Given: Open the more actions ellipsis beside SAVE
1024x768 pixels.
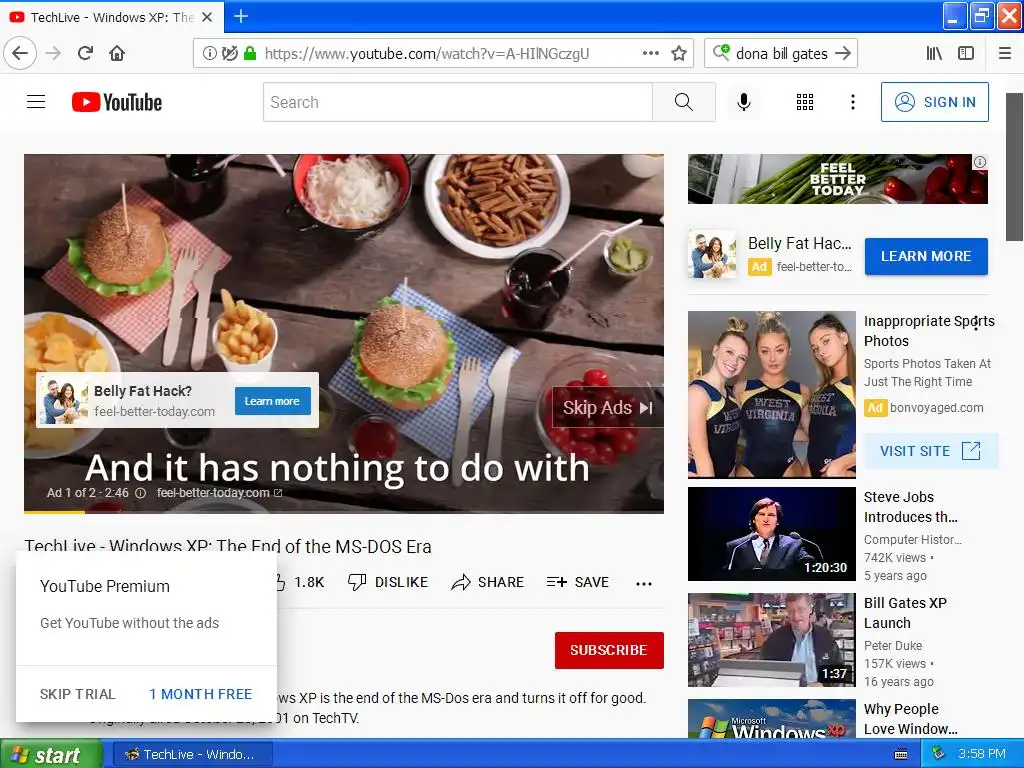Looking at the screenshot, I should tap(644, 583).
